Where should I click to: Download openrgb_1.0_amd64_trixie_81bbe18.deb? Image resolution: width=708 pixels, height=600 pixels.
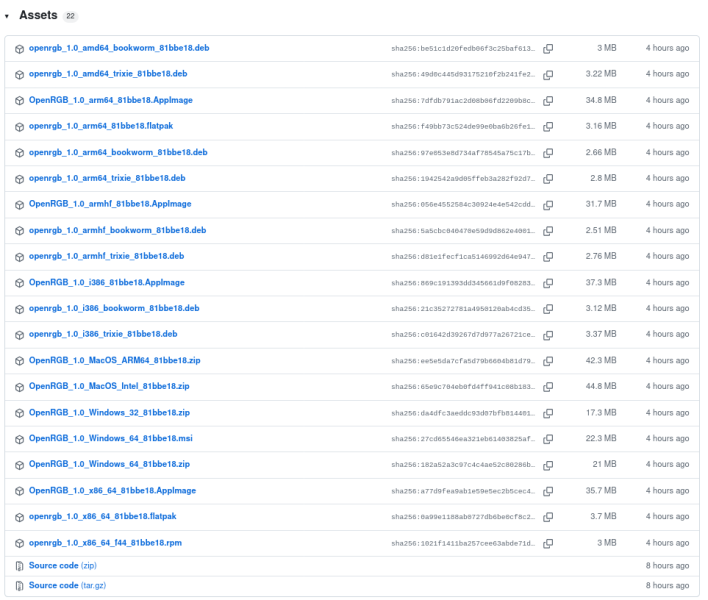tap(108, 74)
